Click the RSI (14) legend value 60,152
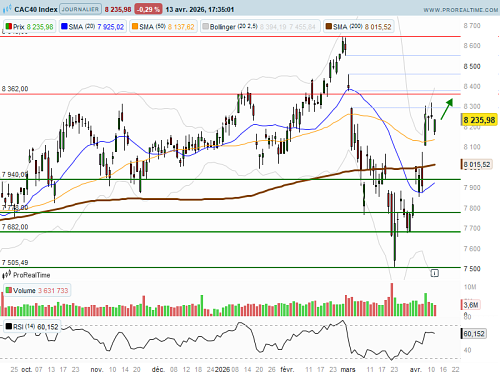Image resolution: width=500 pixels, height=375 pixels. [48, 327]
